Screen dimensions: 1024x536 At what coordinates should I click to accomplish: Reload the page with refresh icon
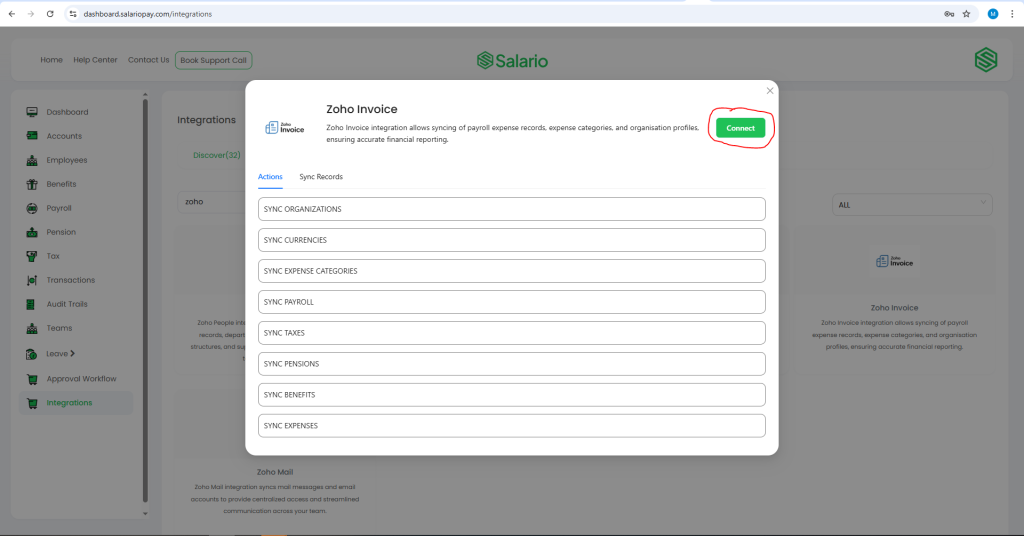pyautogui.click(x=50, y=14)
